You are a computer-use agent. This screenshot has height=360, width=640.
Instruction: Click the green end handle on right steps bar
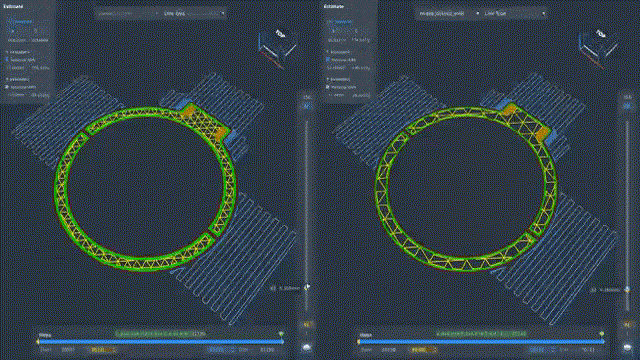[x=602, y=334]
